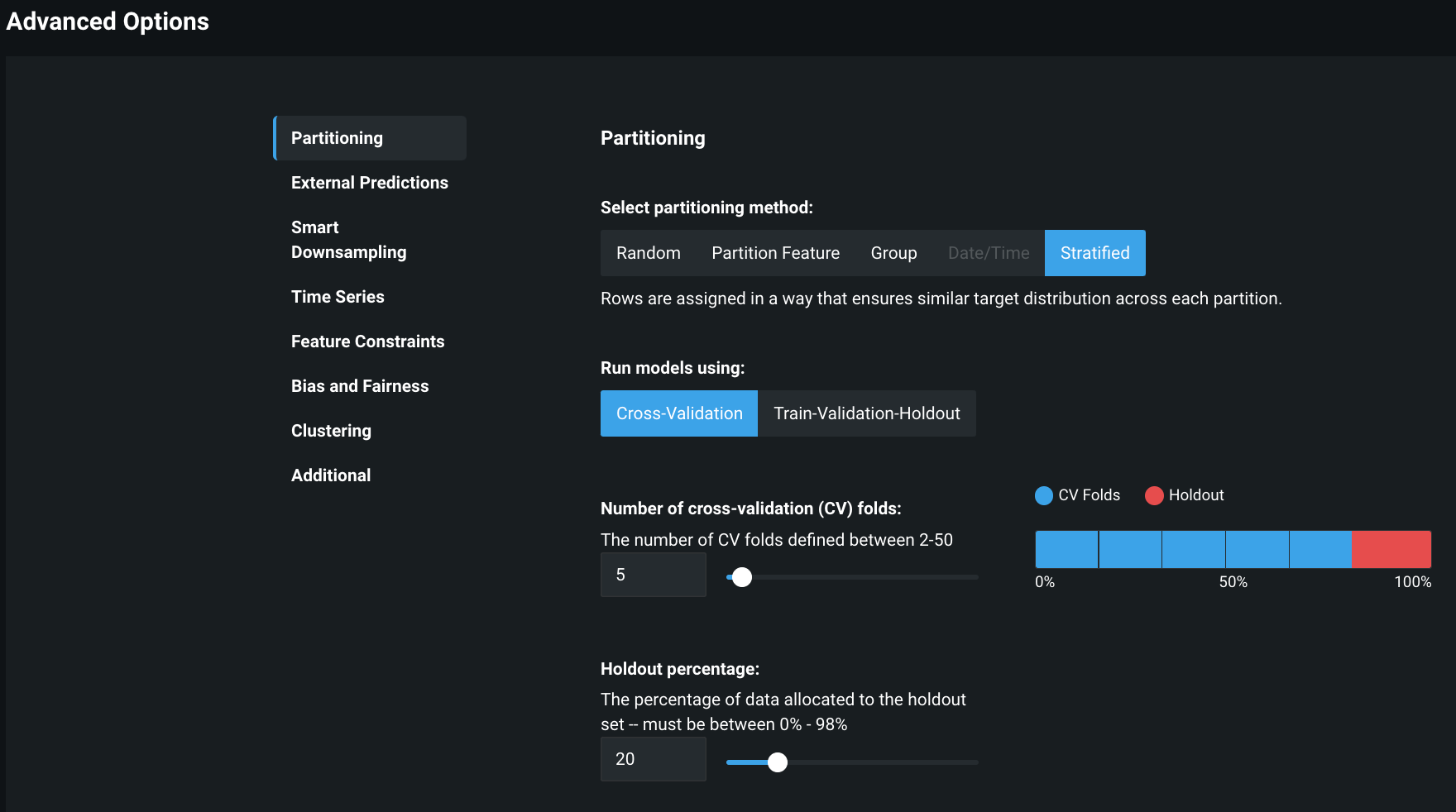Viewport: 1456px width, 812px height.
Task: Choose Random partitioning method
Action: click(648, 253)
